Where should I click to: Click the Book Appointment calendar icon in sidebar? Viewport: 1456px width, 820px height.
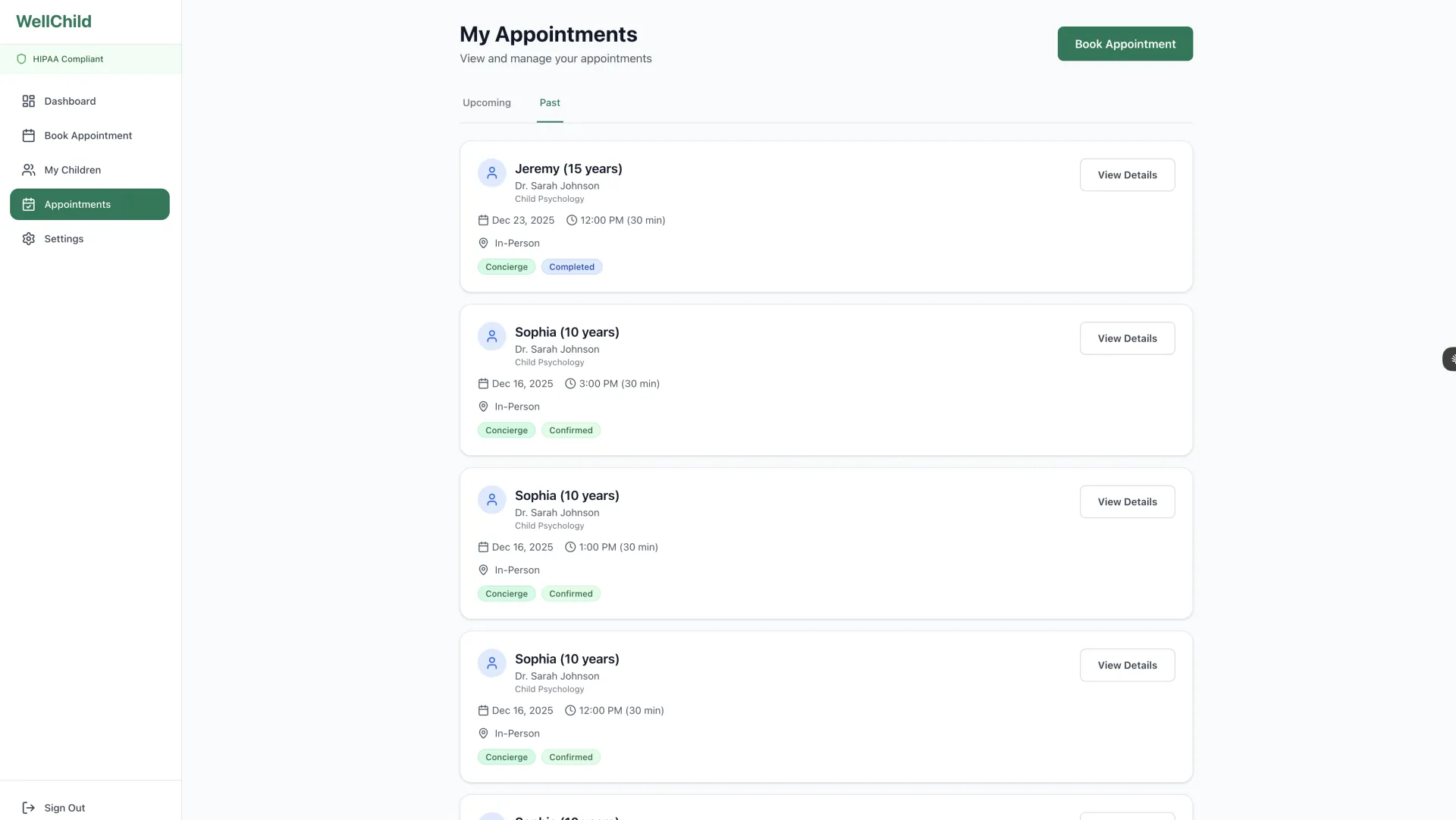point(29,136)
